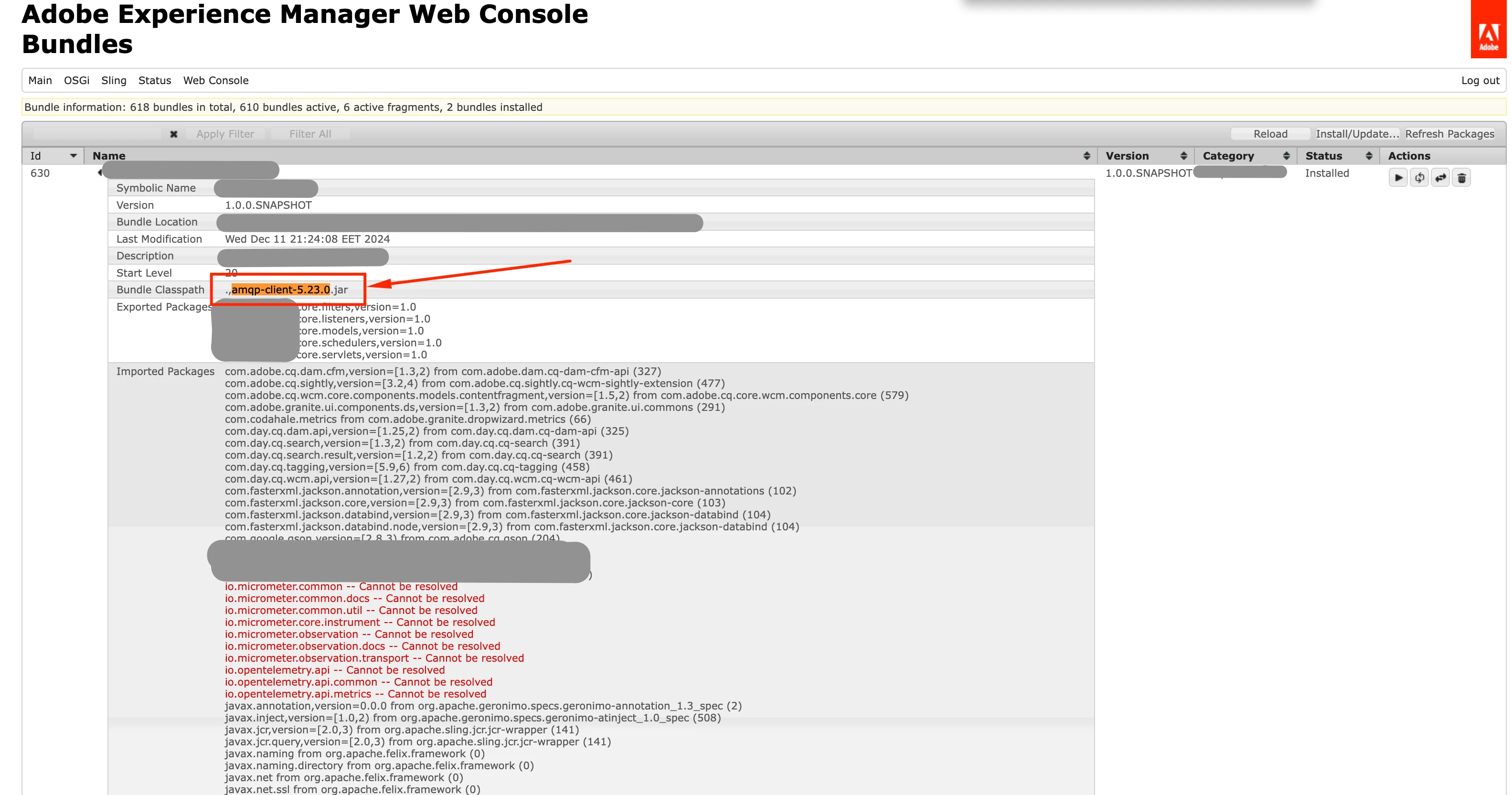
Task: Uninstall the bundle via the trash icon
Action: pos(1461,177)
